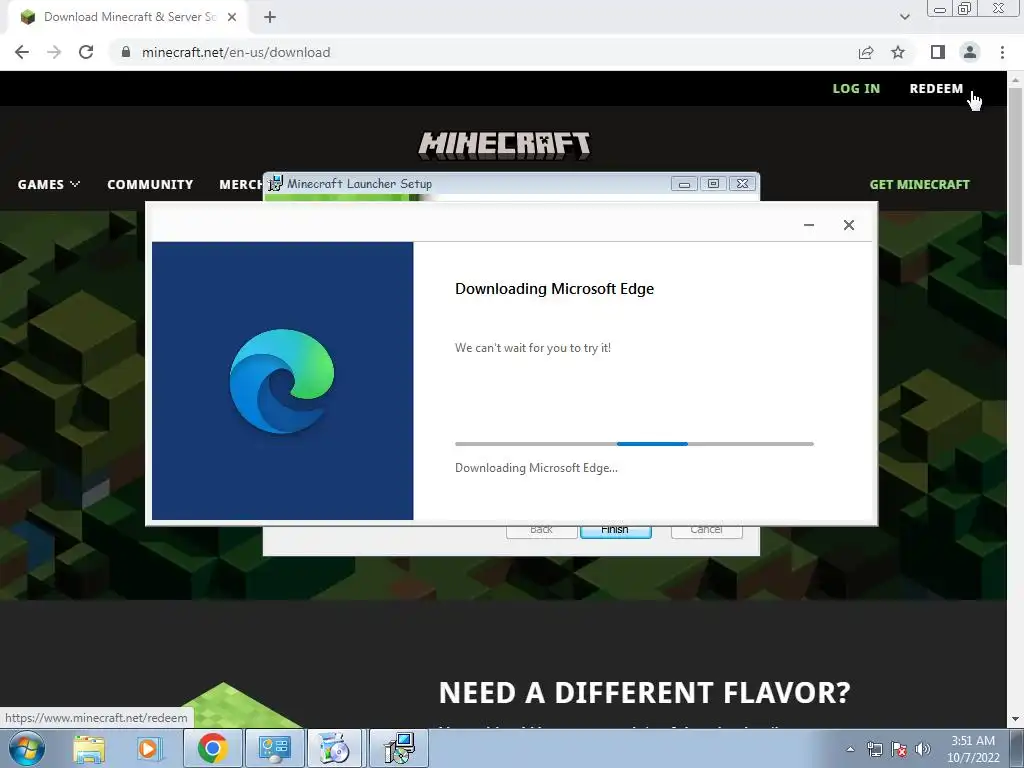Image resolution: width=1024 pixels, height=768 pixels.
Task: Open the volume speaker icon
Action: pyautogui.click(x=922, y=750)
